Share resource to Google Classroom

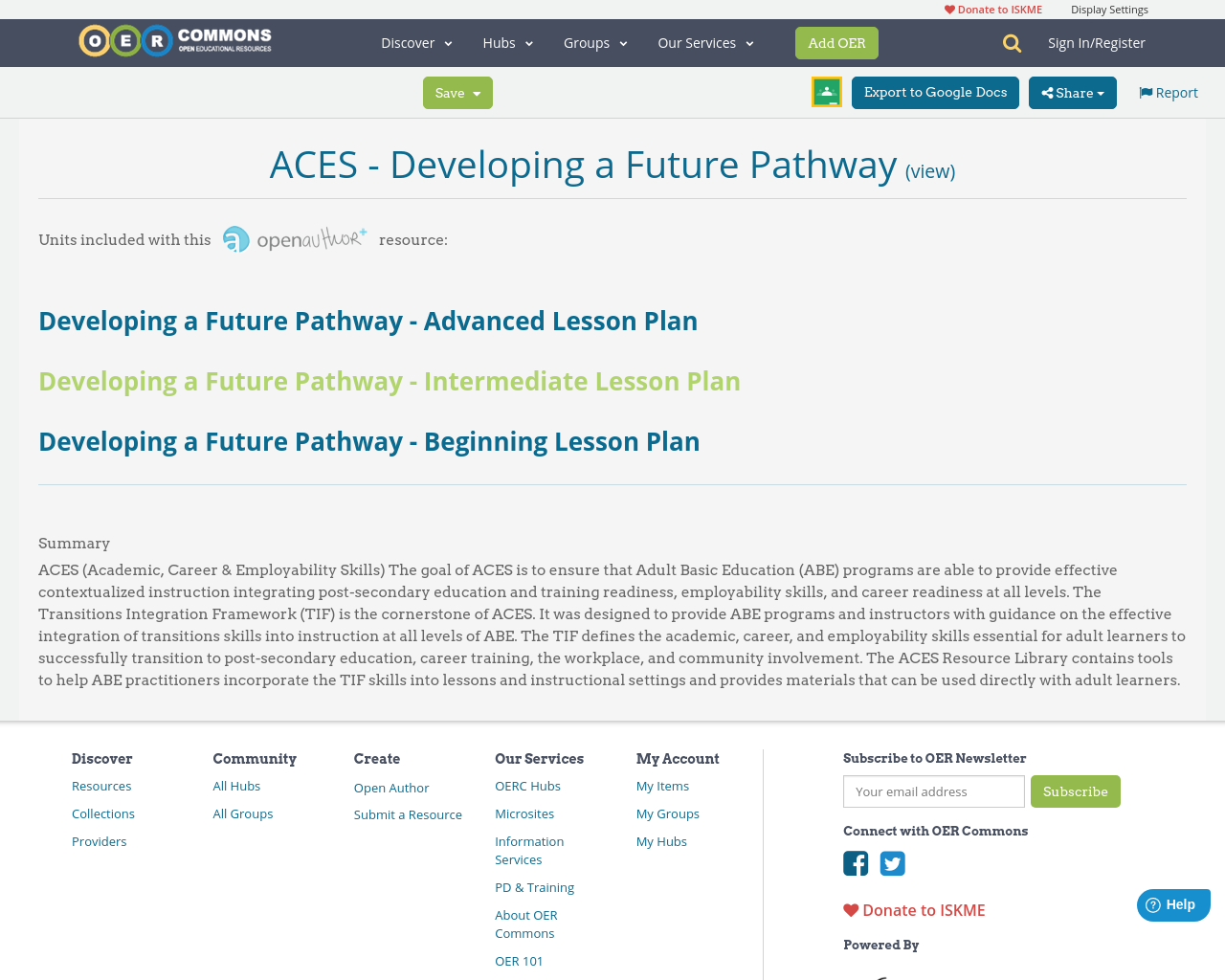click(x=826, y=92)
